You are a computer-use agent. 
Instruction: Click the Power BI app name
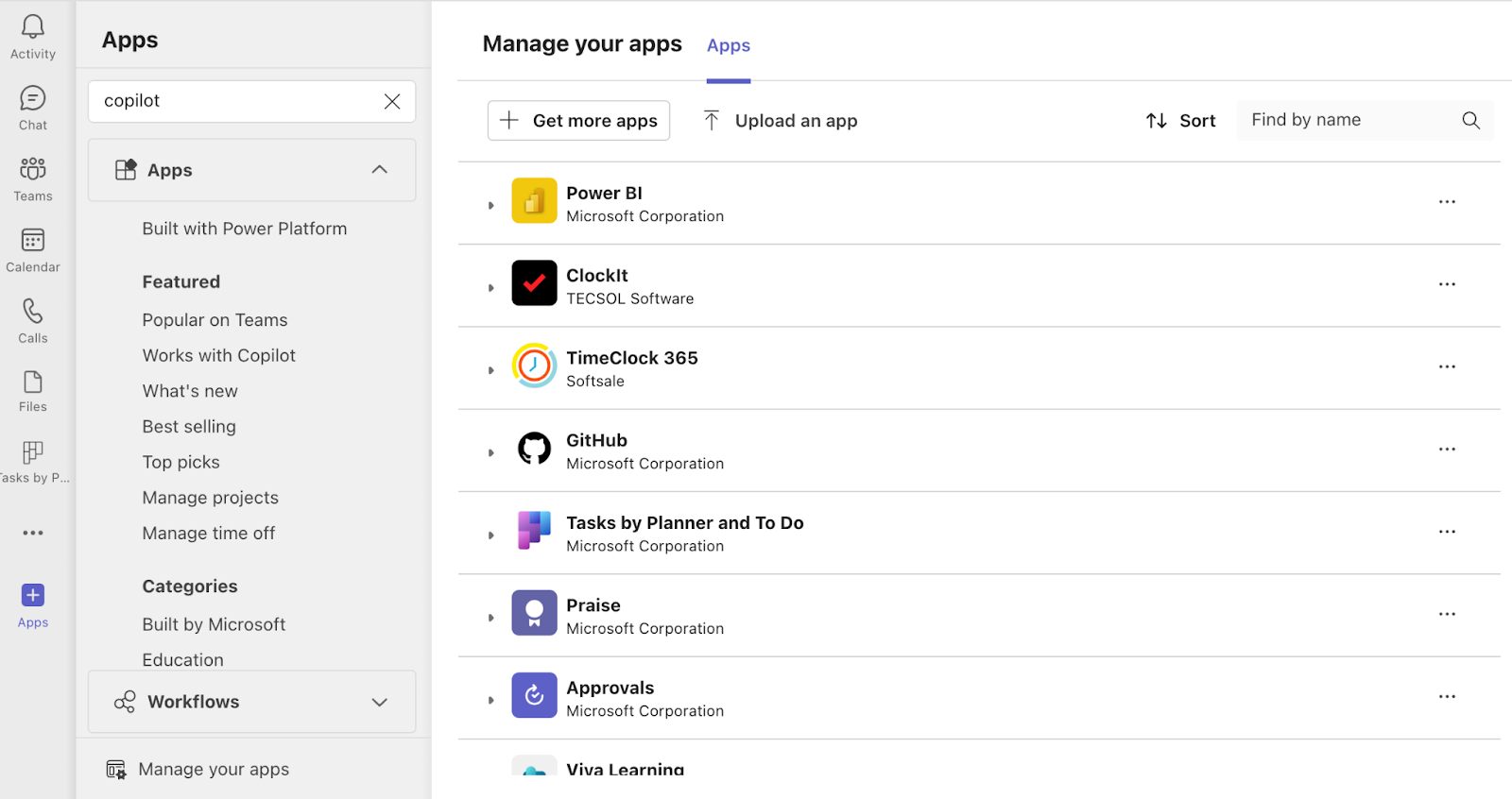(x=604, y=193)
